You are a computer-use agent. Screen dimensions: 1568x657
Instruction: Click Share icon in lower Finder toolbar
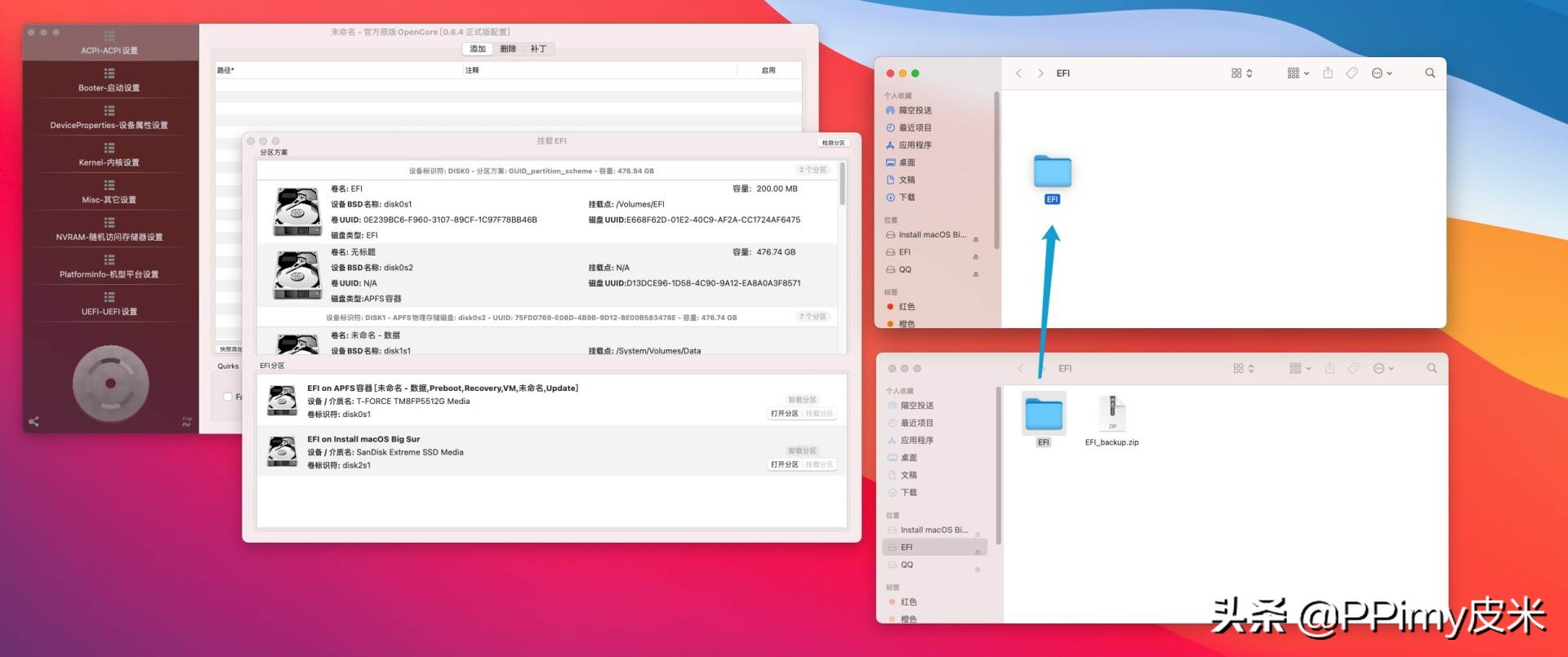(1330, 368)
